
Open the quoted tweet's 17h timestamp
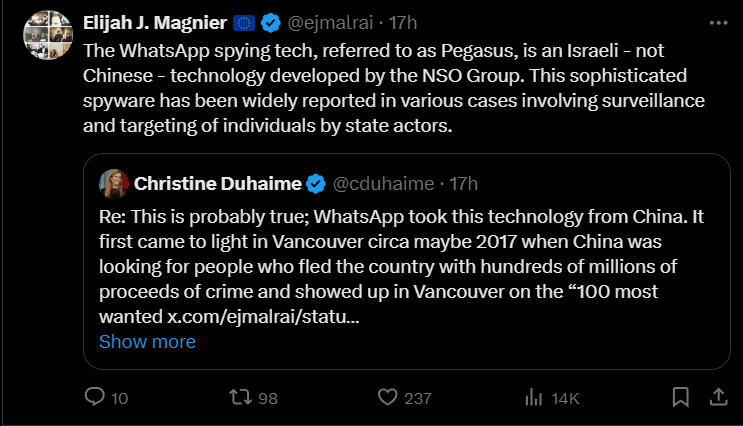[464, 183]
